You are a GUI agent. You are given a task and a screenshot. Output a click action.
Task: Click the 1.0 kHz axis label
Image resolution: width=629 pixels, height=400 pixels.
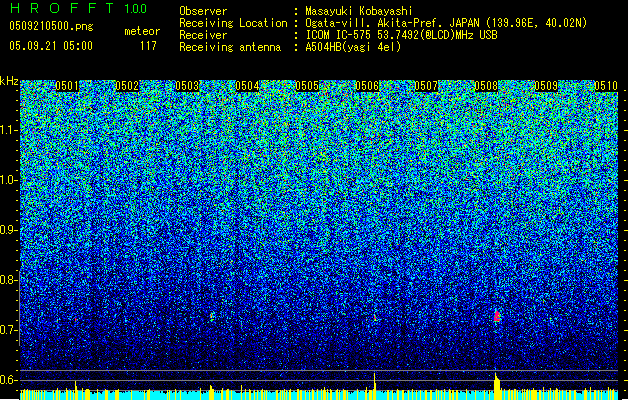pos(9,180)
